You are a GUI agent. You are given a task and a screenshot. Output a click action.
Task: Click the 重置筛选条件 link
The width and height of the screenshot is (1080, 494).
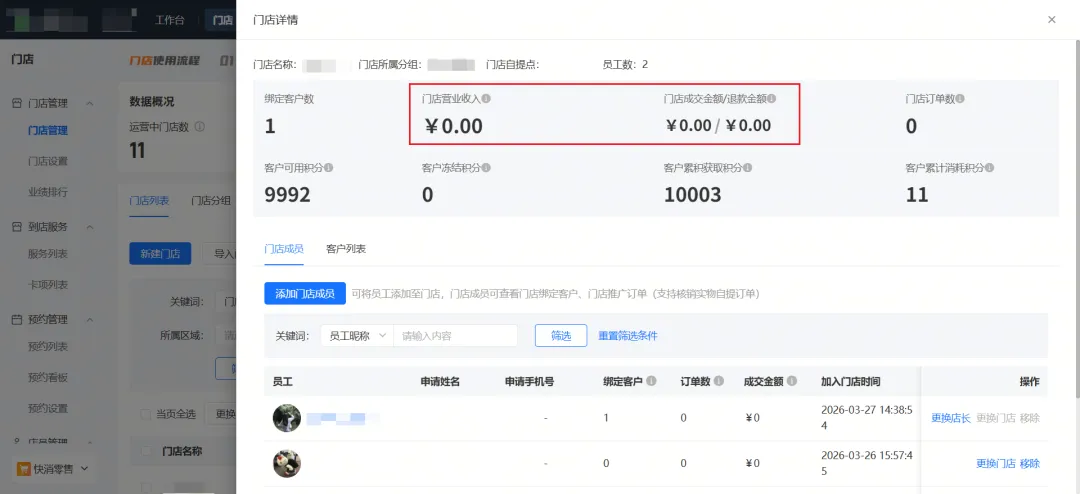[628, 336]
